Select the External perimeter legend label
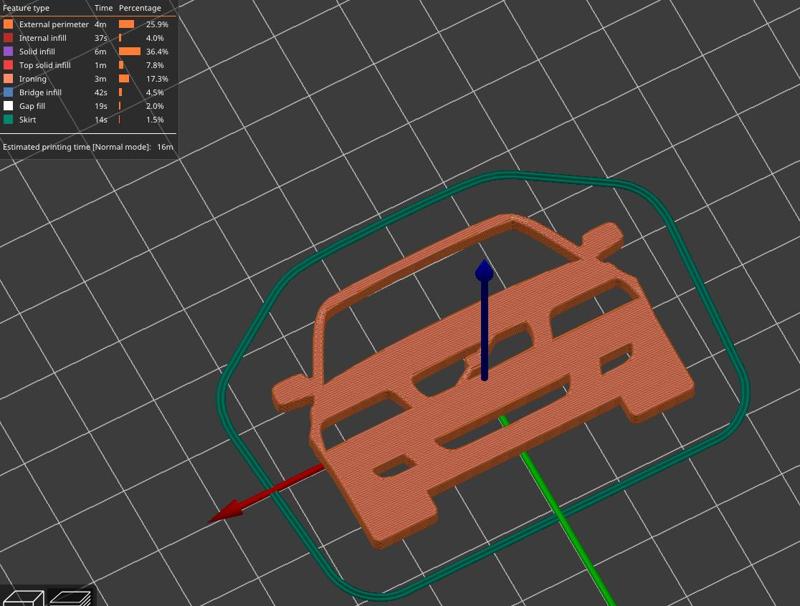The width and height of the screenshot is (800, 606). [54, 24]
